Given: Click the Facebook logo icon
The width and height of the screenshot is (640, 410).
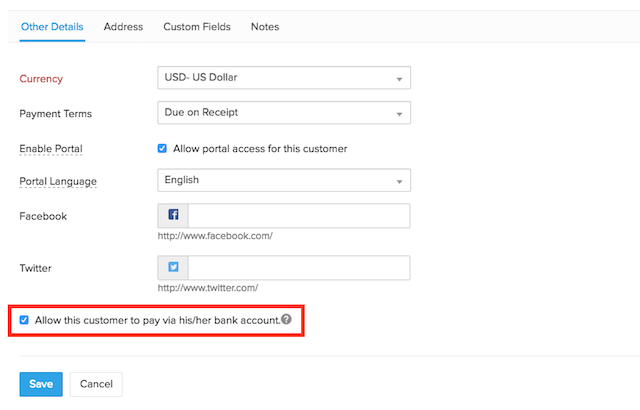Looking at the screenshot, I should [x=173, y=216].
